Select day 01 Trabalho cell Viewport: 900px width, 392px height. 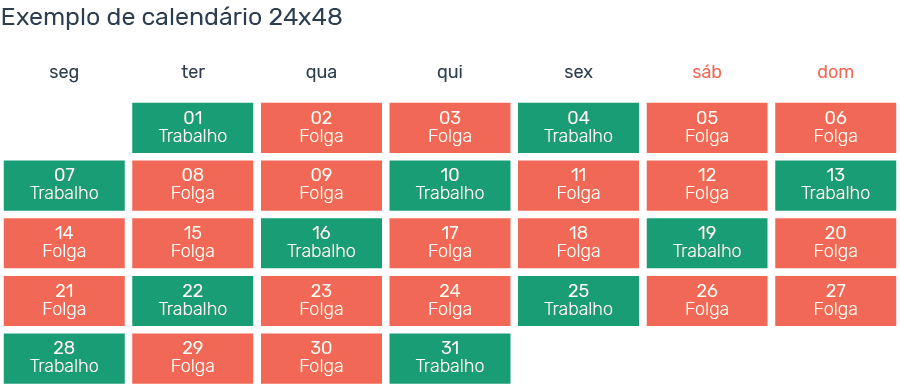[x=193, y=128]
